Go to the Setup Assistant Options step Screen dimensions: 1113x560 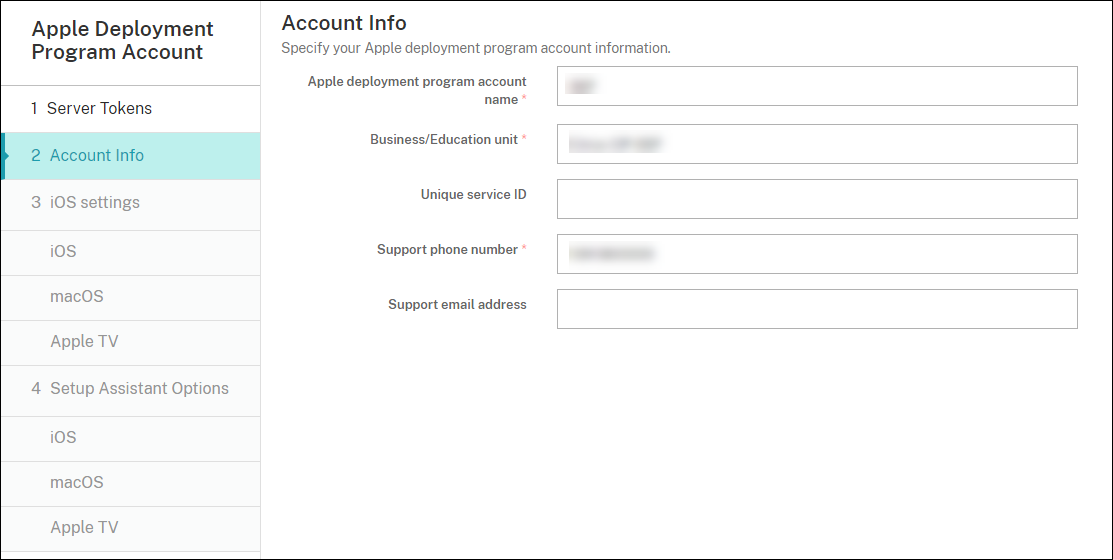139,388
